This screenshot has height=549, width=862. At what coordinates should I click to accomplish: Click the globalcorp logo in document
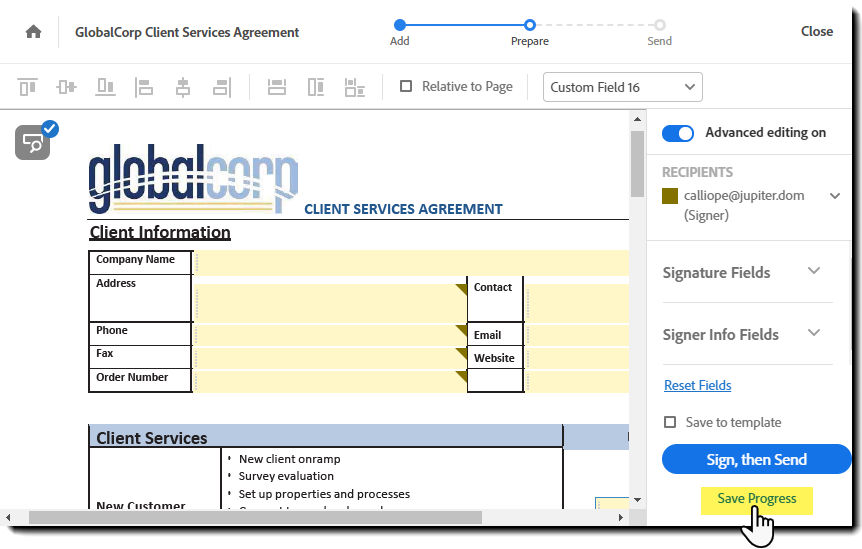(x=194, y=179)
